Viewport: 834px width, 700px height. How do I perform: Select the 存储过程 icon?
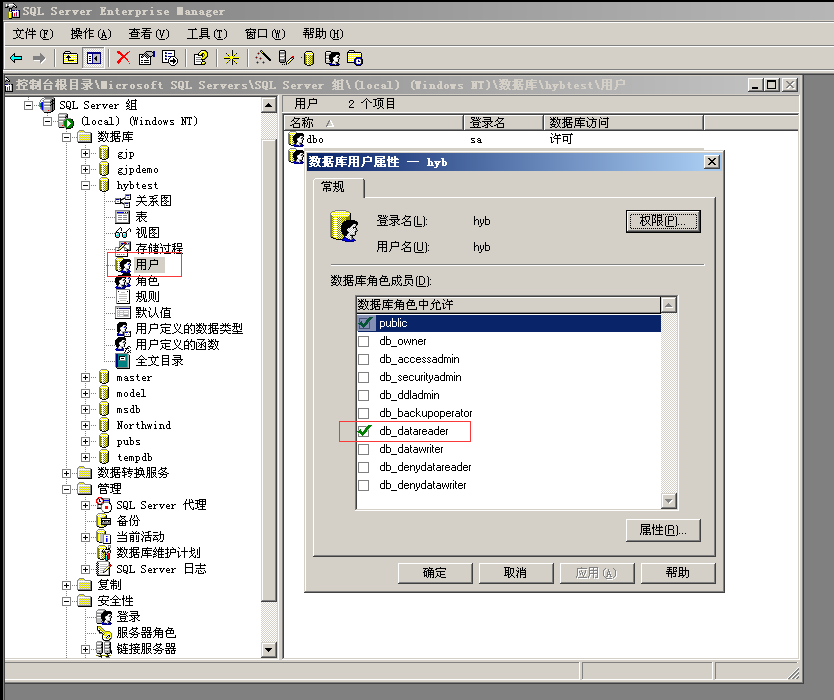point(123,248)
